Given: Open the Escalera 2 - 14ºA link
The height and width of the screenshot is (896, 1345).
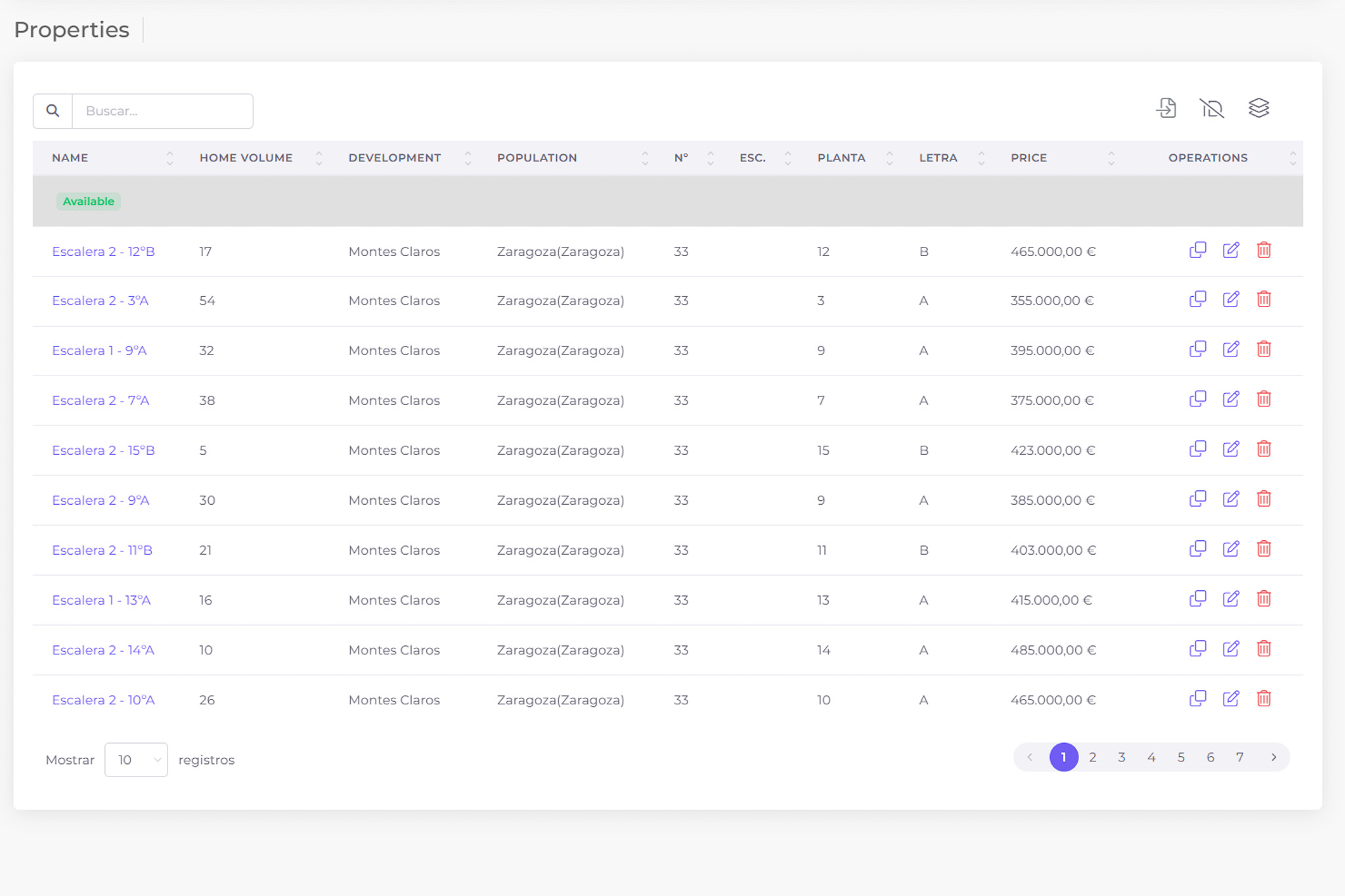Looking at the screenshot, I should tap(103, 650).
